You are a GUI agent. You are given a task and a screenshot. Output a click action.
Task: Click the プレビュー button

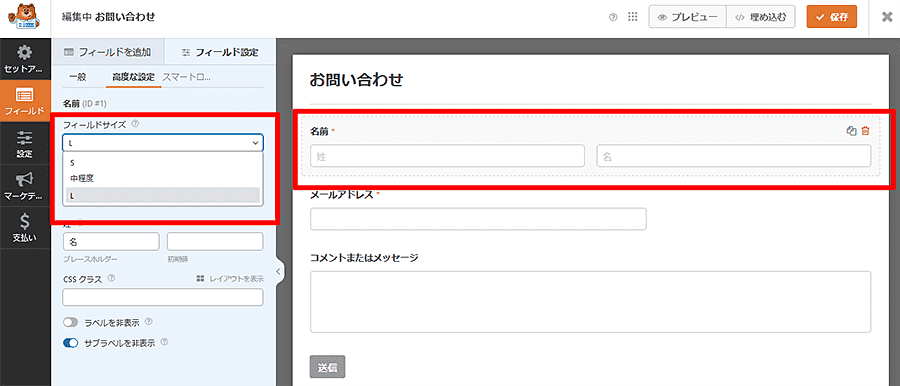click(x=688, y=17)
